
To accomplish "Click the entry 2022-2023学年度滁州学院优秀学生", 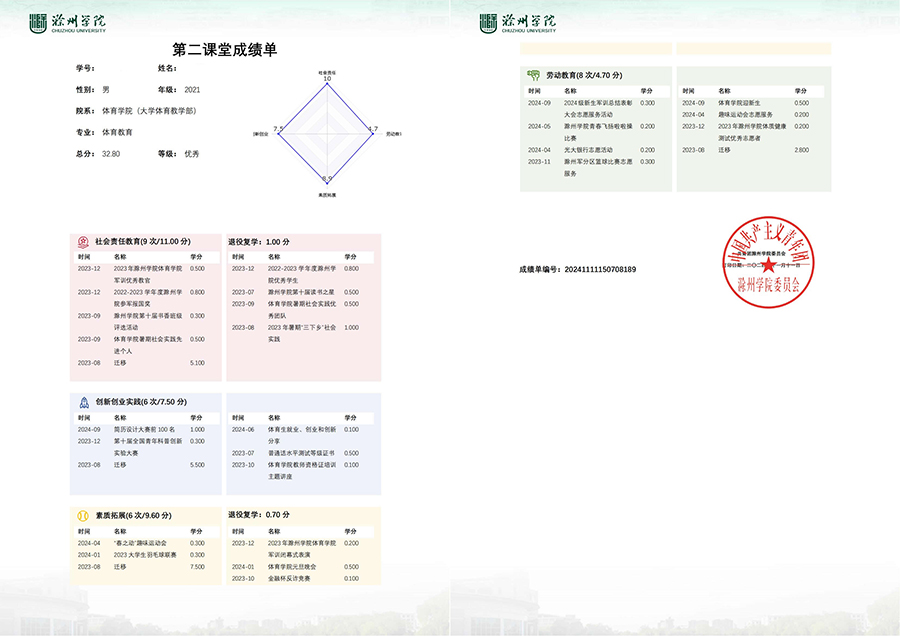I will click(302, 274).
